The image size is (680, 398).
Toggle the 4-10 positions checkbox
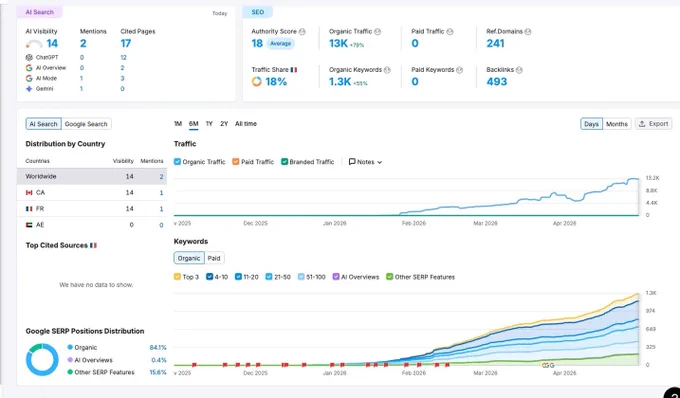(x=209, y=277)
